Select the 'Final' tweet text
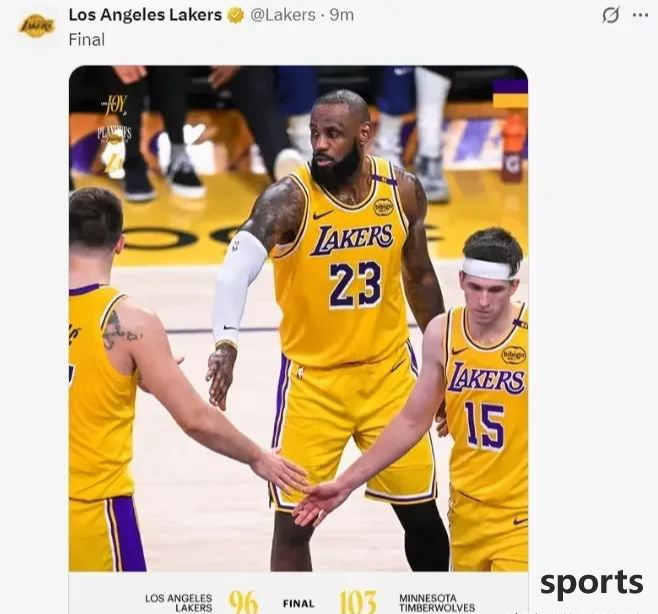This screenshot has height=614, width=658. [87, 40]
